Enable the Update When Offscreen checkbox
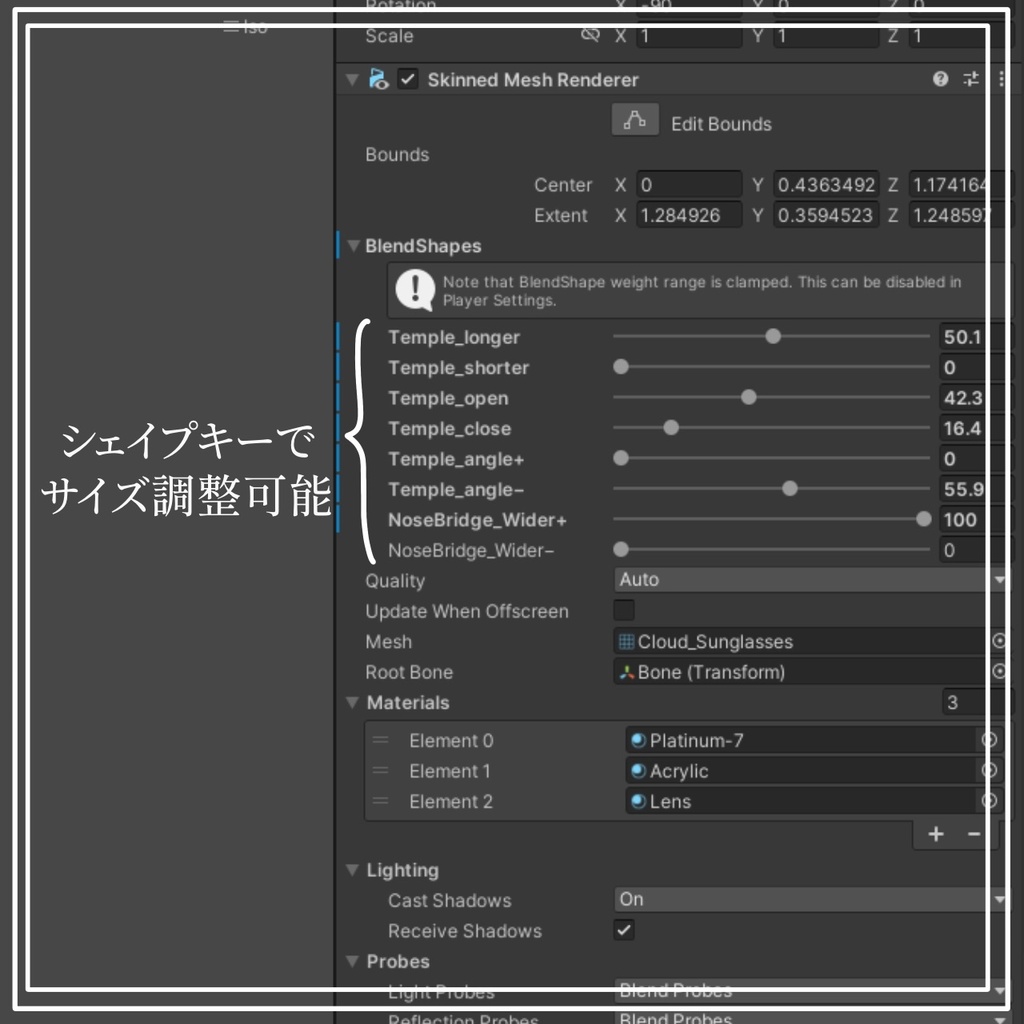This screenshot has height=1024, width=1024. pyautogui.click(x=624, y=611)
